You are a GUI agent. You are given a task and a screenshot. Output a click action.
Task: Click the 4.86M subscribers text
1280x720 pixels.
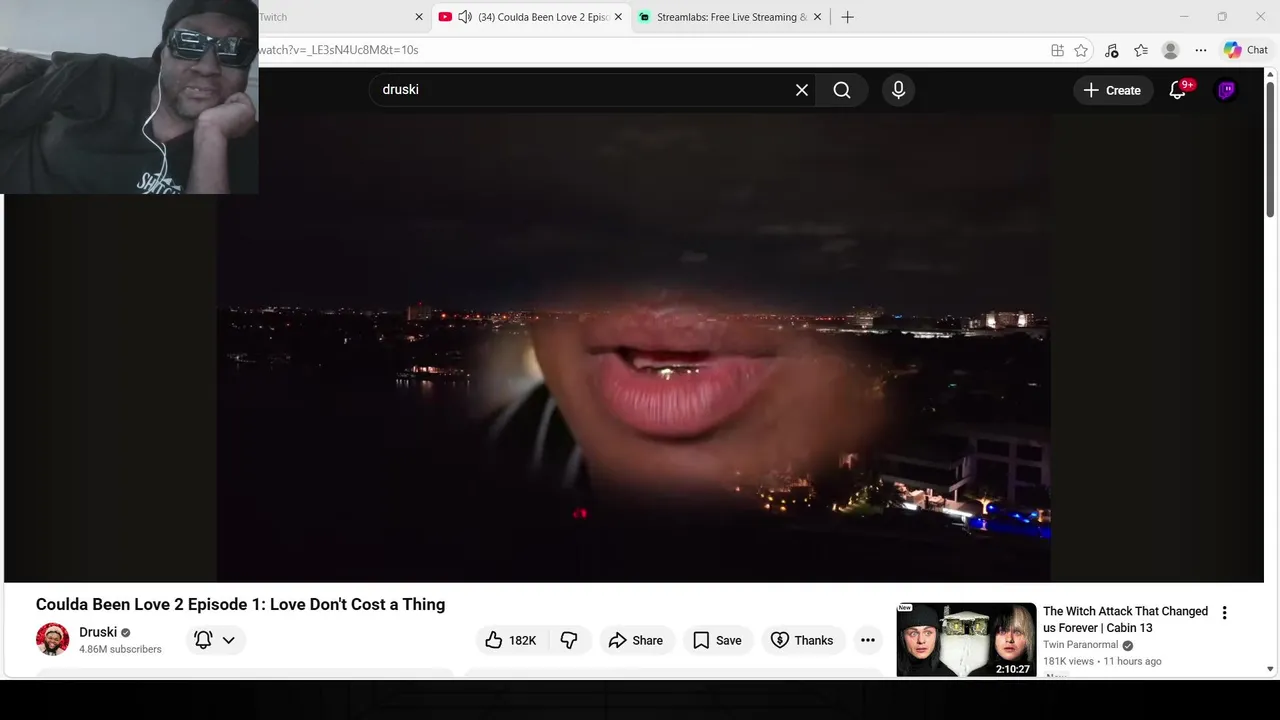click(x=120, y=649)
